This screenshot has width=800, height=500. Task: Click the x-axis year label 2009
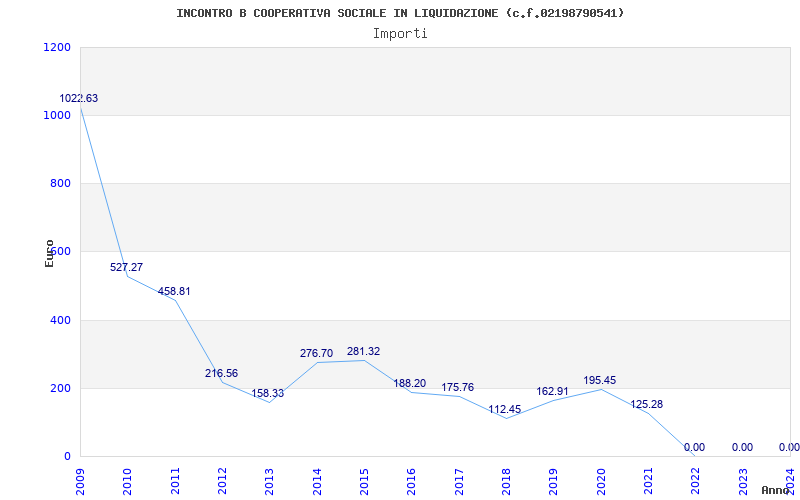pos(80,481)
